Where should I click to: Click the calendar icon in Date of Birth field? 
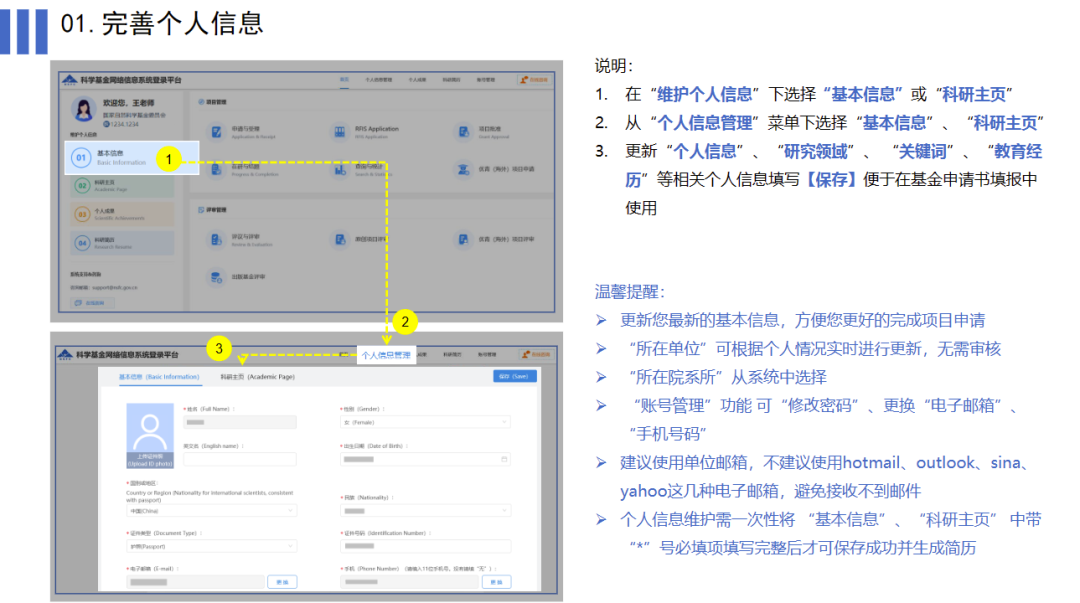point(504,459)
